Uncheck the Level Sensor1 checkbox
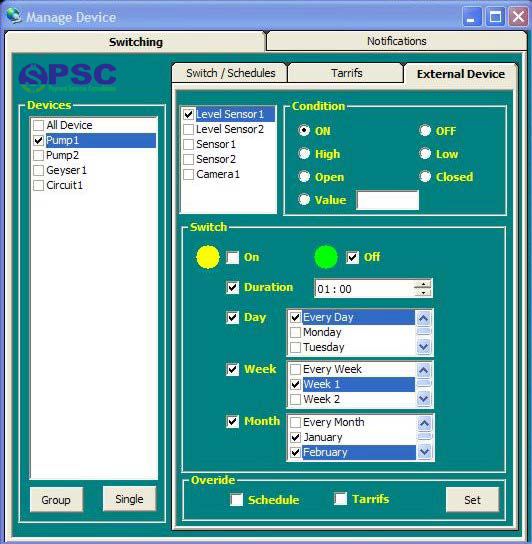 (x=188, y=114)
